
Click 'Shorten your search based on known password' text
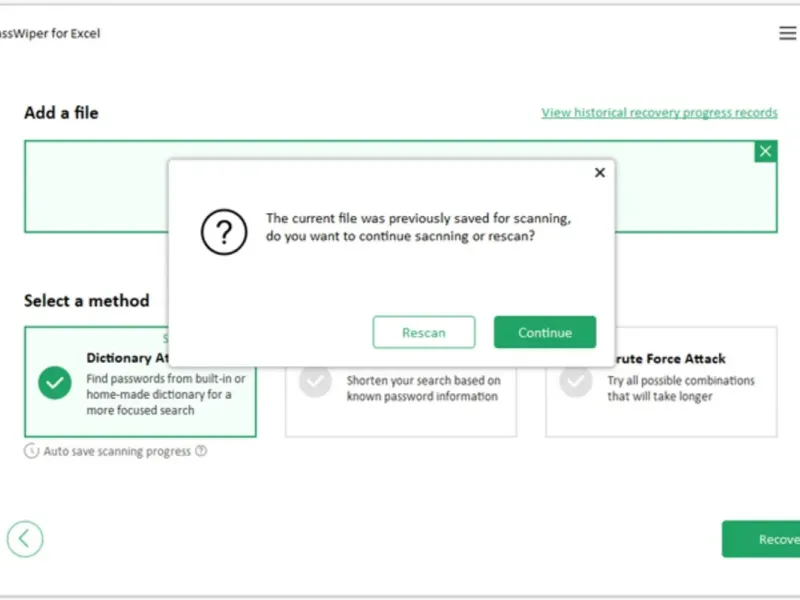point(423,388)
